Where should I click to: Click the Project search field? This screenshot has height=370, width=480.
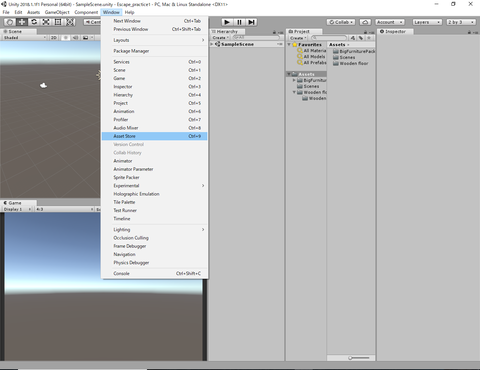click(x=329, y=38)
